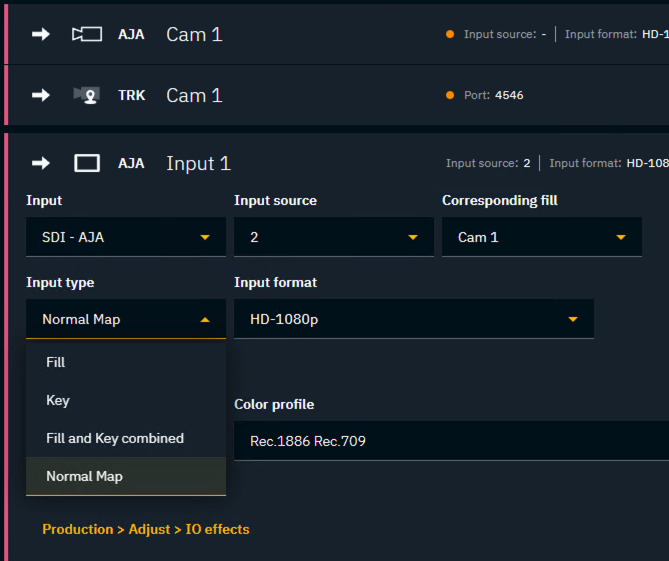
Task: Click the orange status dot beside Input source
Action: [450, 35]
